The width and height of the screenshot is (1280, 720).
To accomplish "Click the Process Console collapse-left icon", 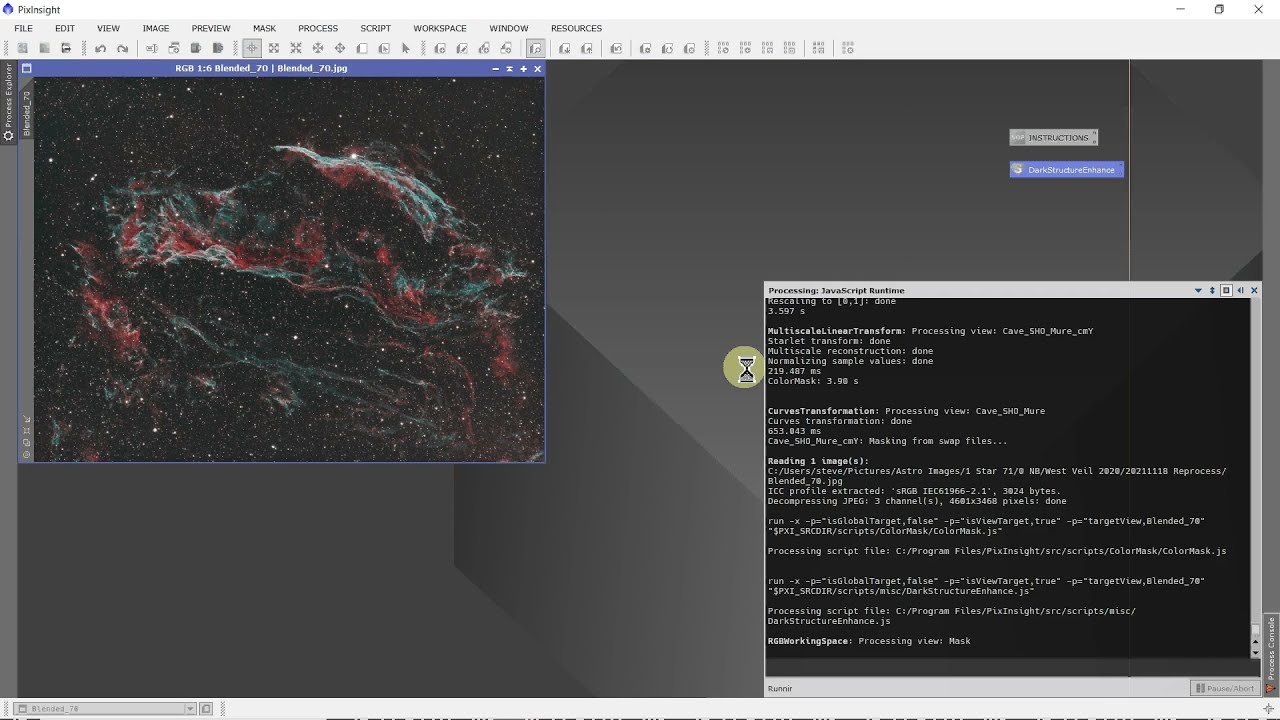I will [x=1240, y=291].
